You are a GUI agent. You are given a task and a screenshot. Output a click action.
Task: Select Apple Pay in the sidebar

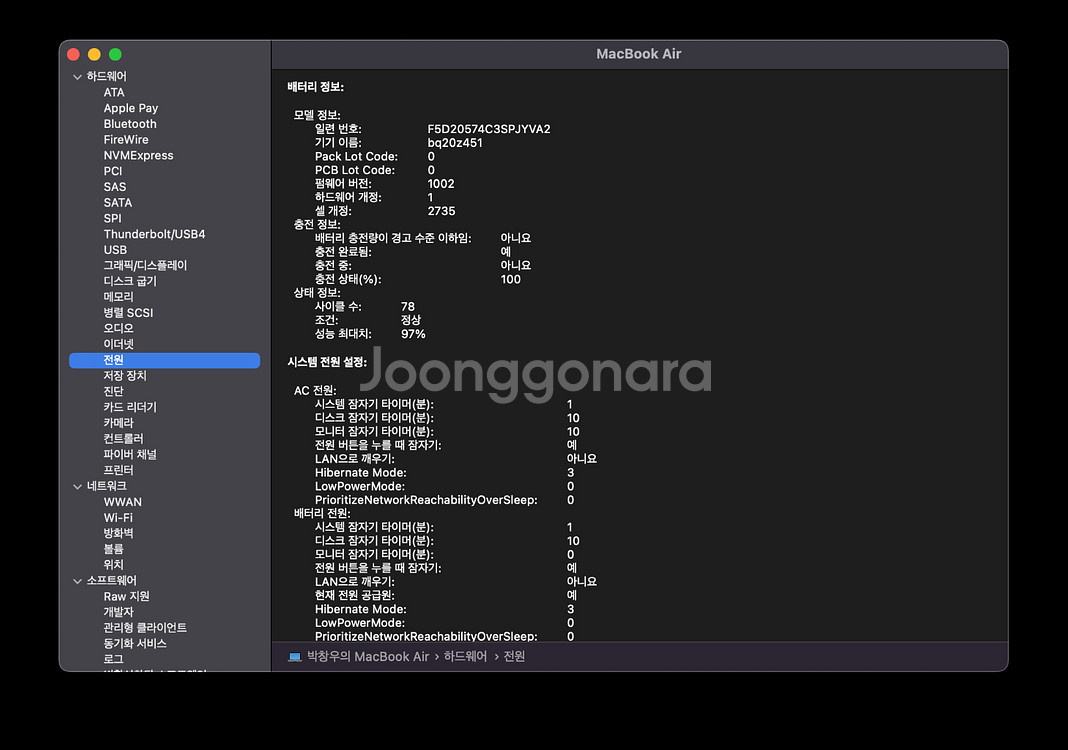point(131,108)
